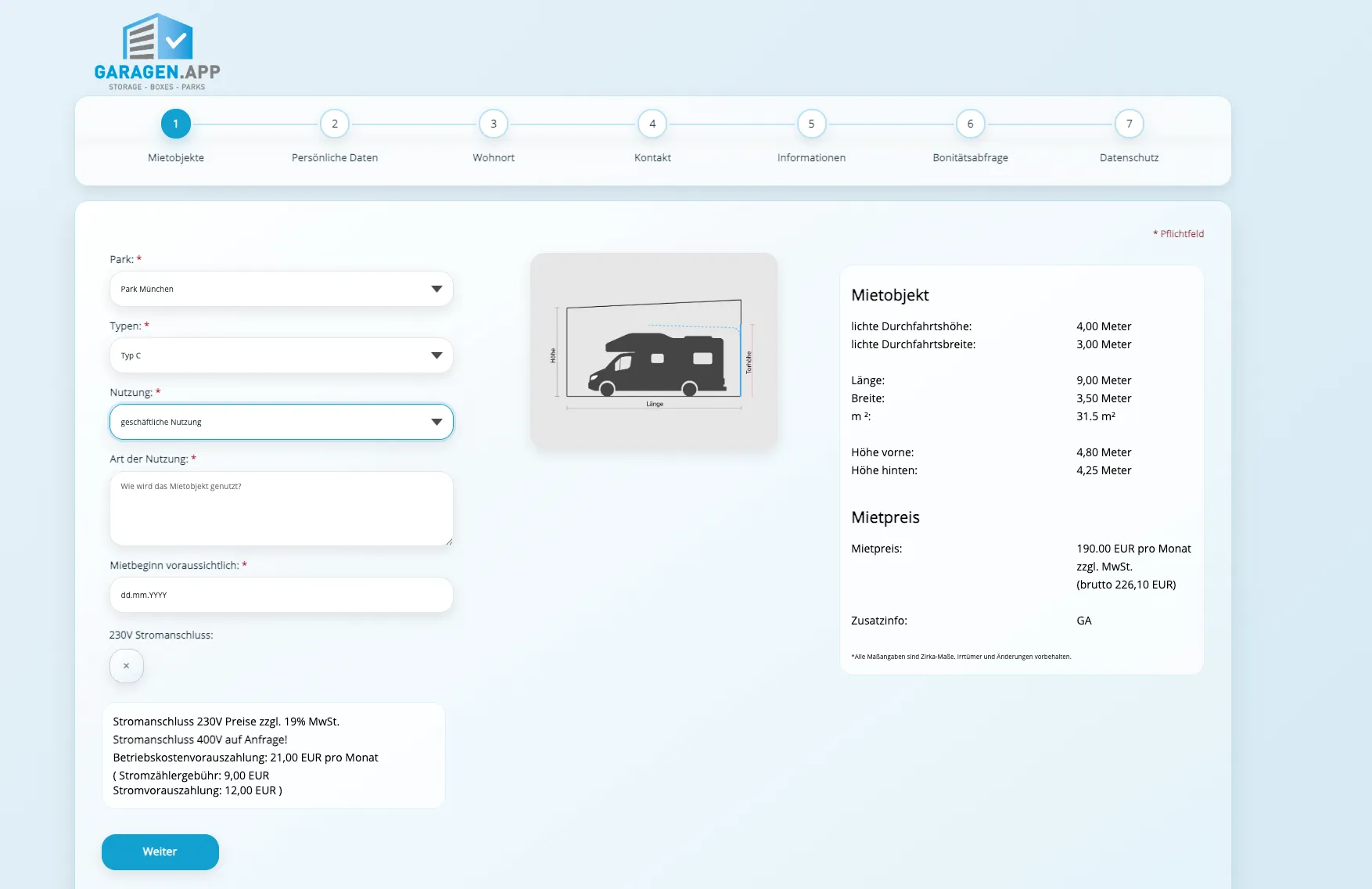Go to step 4 Kontakt
The image size is (1372, 889).
[652, 124]
